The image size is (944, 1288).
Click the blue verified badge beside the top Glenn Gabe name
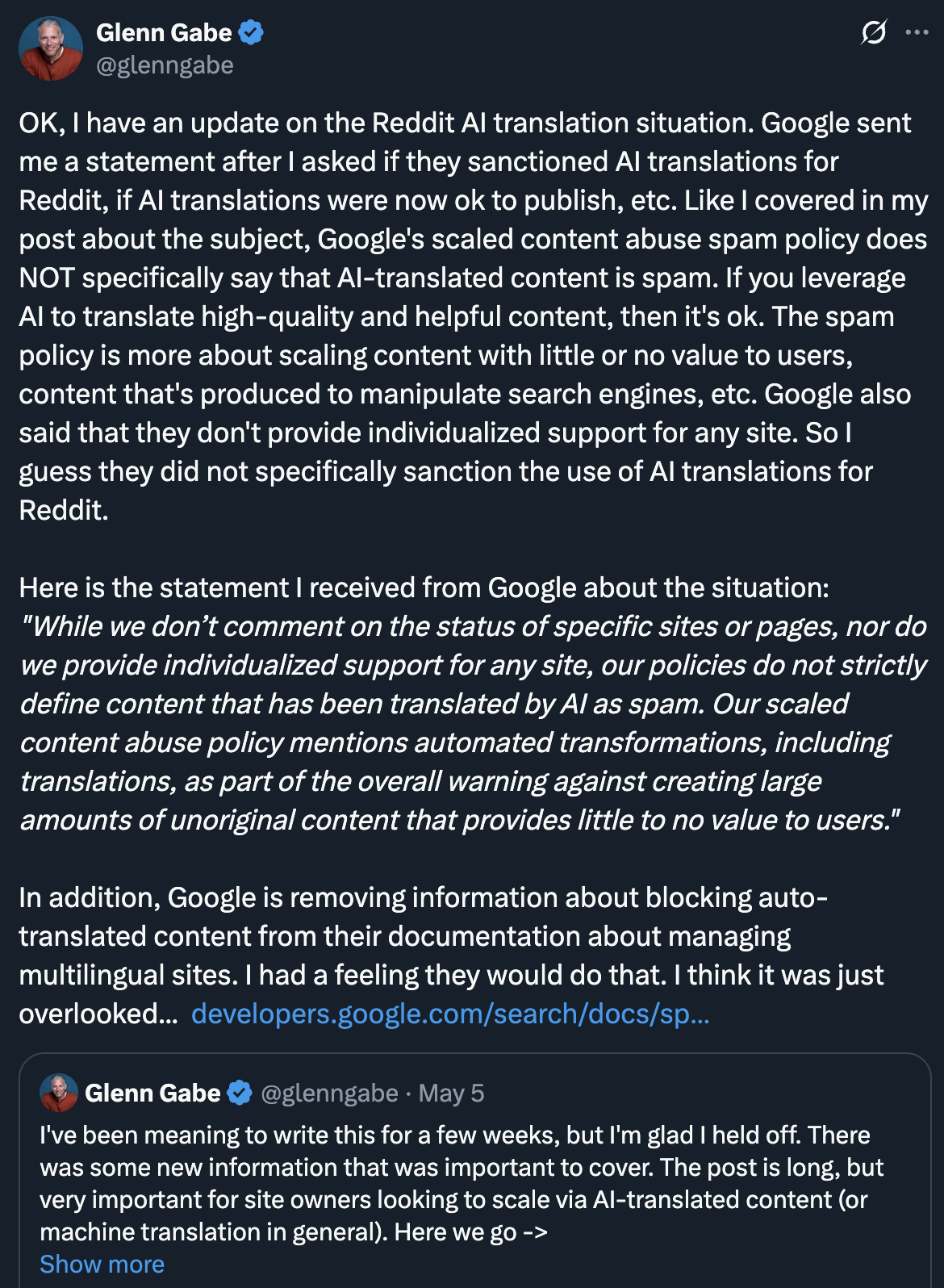click(x=251, y=33)
